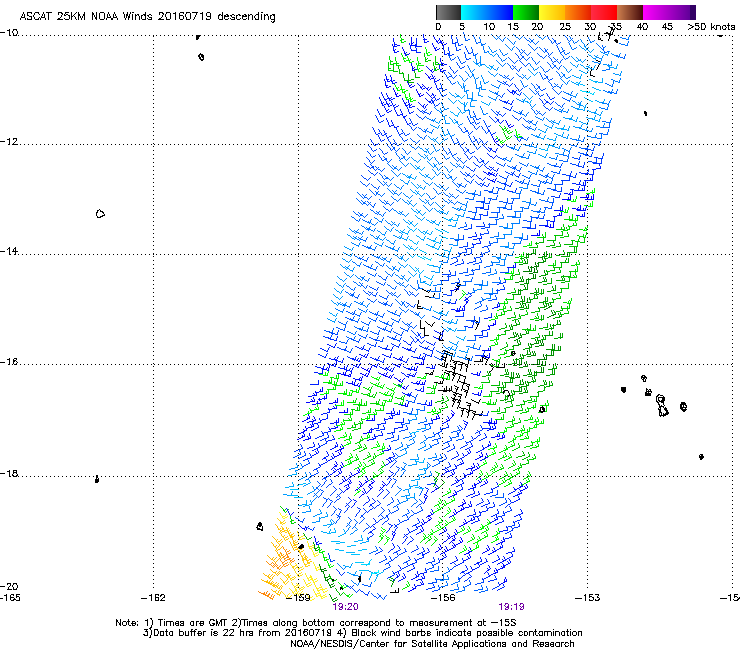The height and width of the screenshot is (650, 740).
Task: Click the '-159' longitude axis label
Action: (x=298, y=598)
